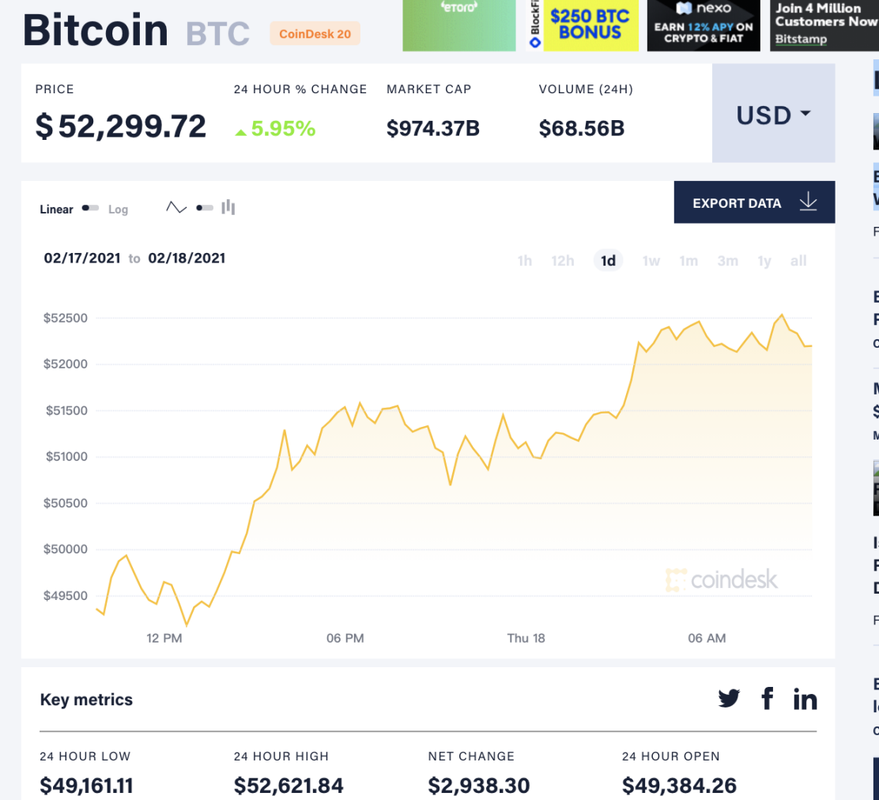Open the USD currency dropdown

pos(773,115)
